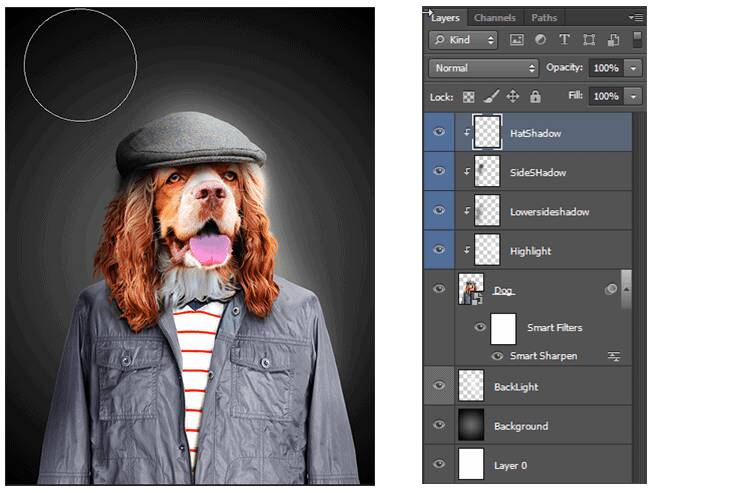Select the SideSHadow layer name

538,173
